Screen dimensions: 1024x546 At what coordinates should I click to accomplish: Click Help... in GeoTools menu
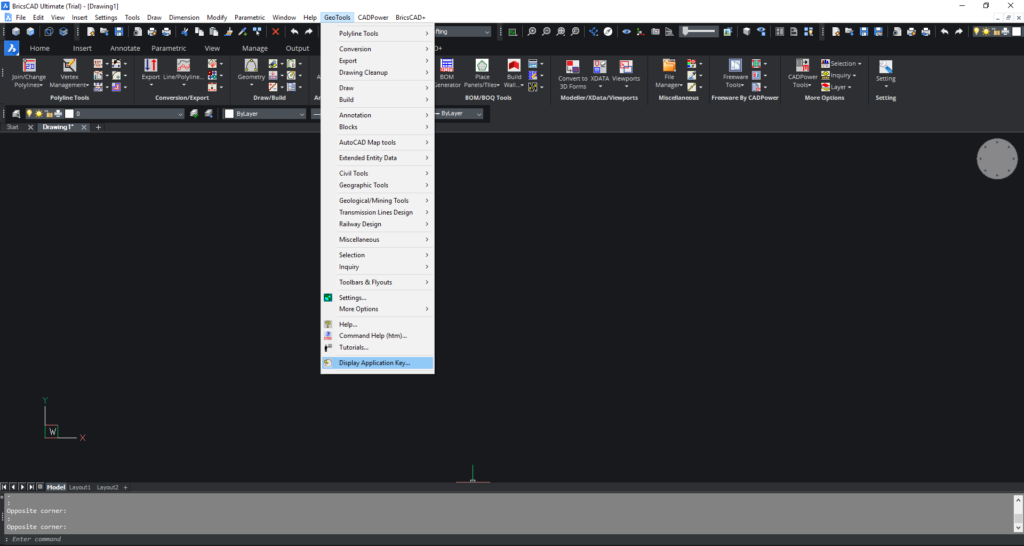377,324
